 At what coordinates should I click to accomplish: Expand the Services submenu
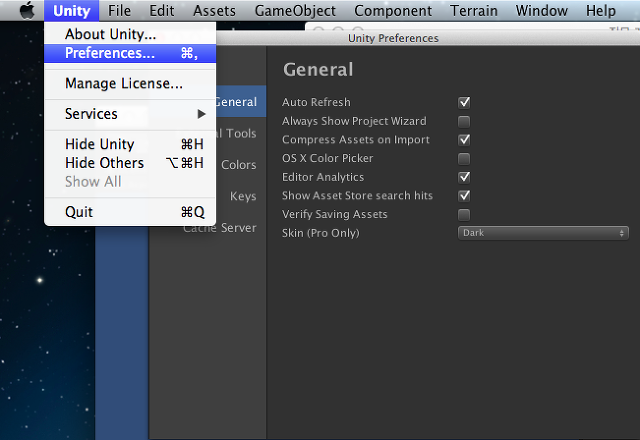coord(130,114)
